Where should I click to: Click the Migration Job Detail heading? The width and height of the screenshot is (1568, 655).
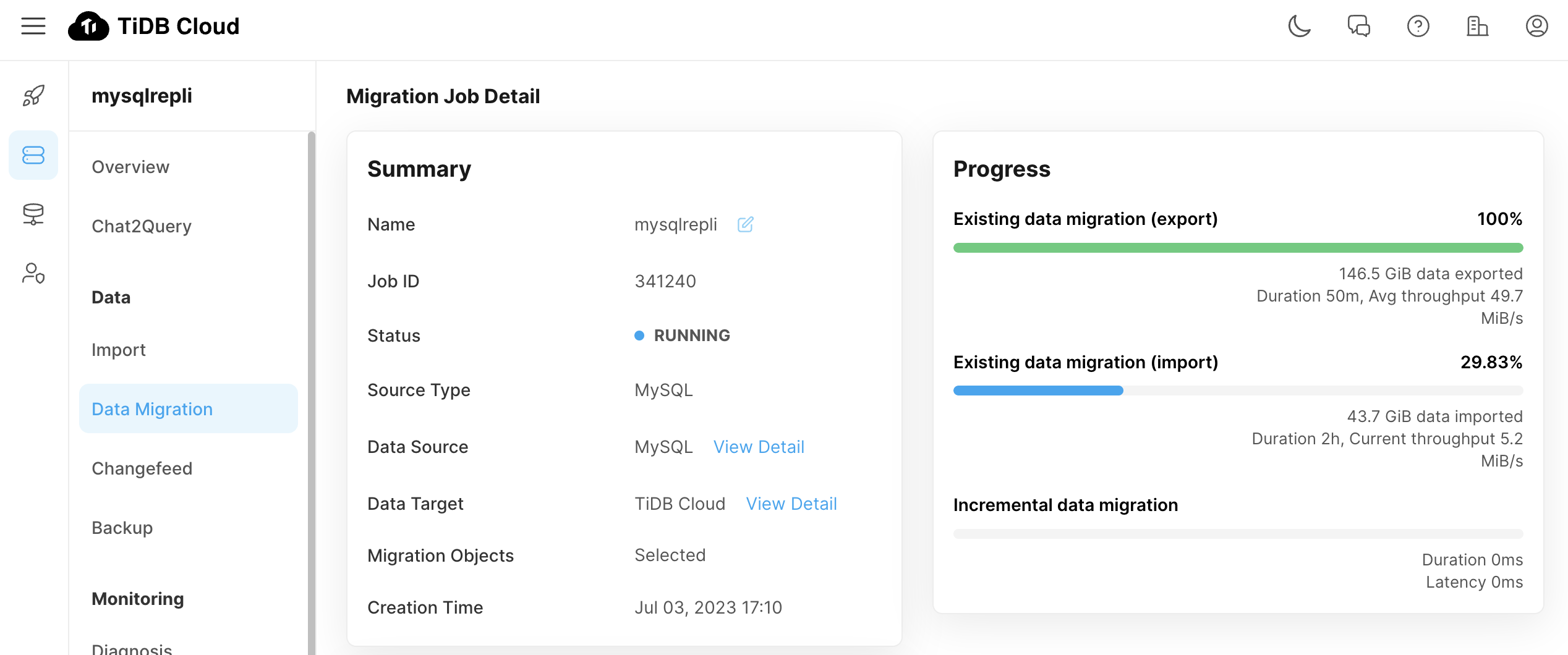click(443, 96)
